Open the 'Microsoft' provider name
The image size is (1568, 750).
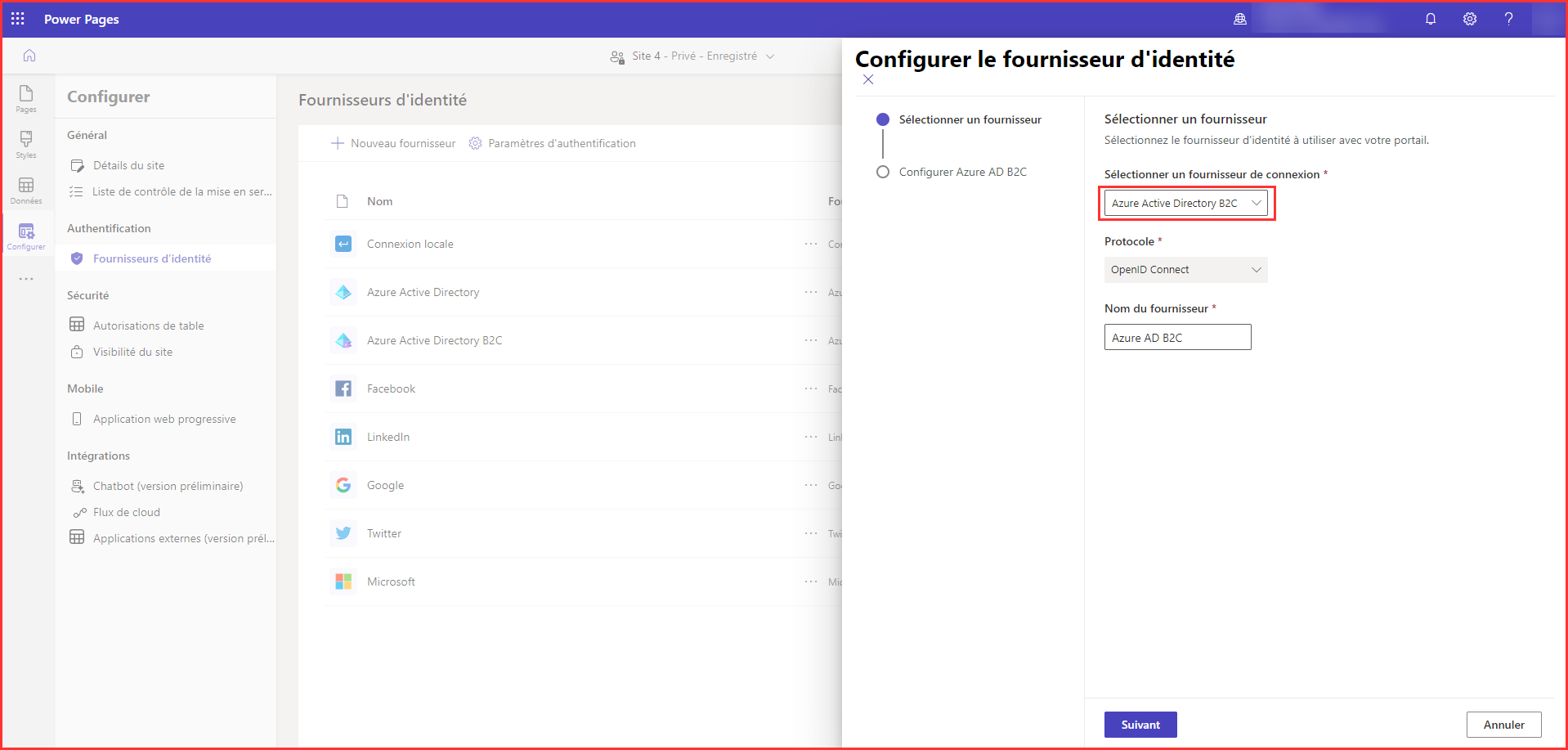click(x=391, y=582)
